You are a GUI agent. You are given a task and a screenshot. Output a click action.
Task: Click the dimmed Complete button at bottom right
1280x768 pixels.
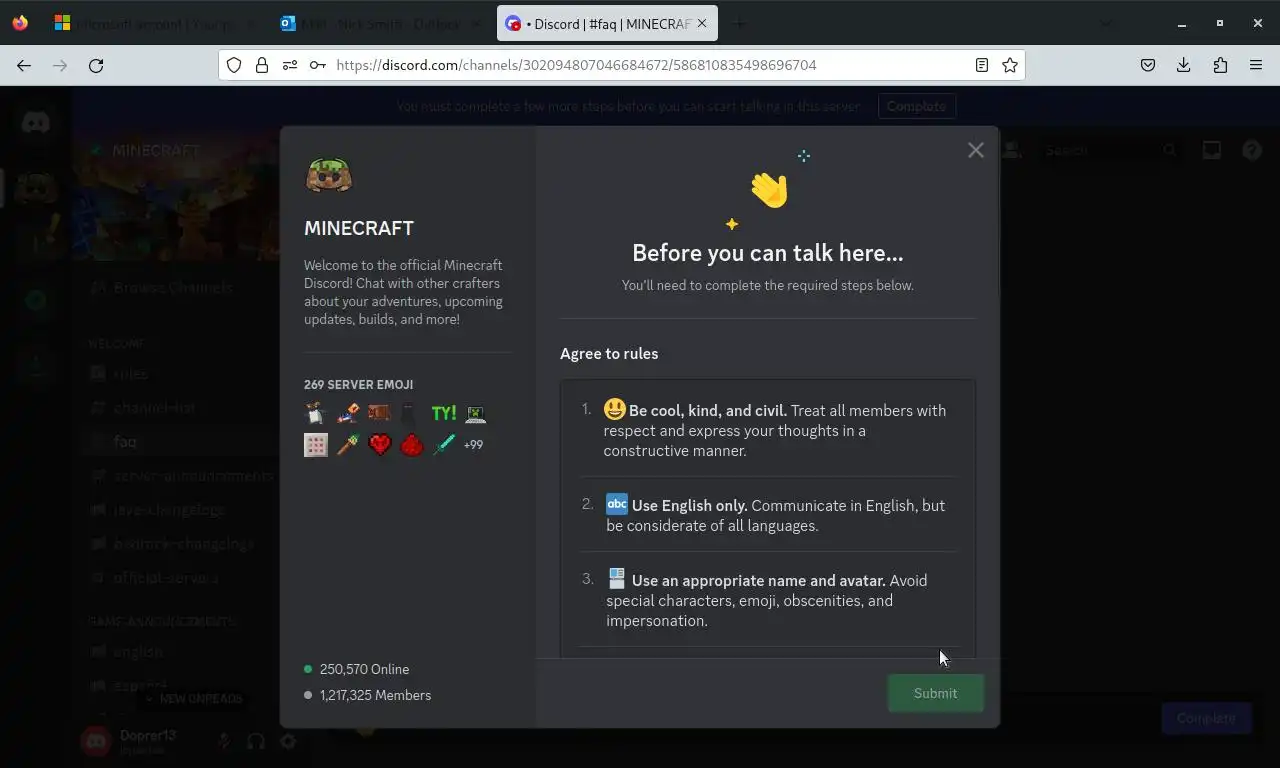tap(1206, 718)
